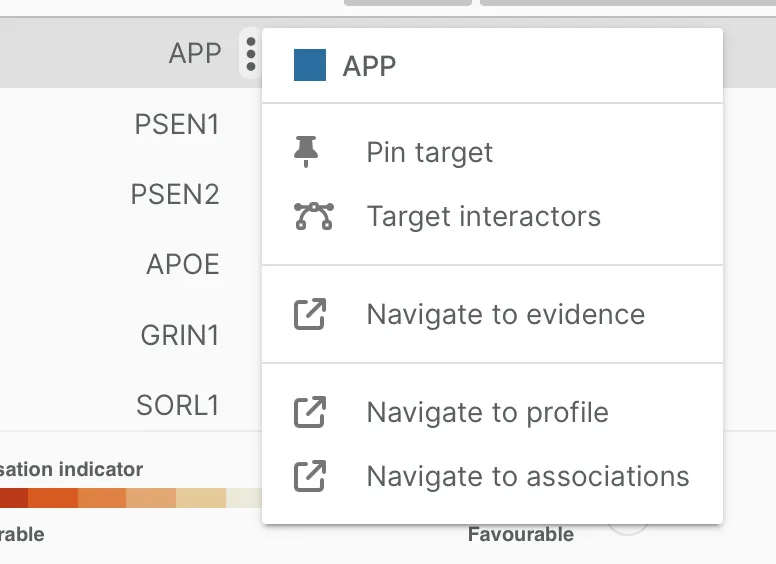
Task: Click the external link icon for profile
Action: pyautogui.click(x=310, y=412)
